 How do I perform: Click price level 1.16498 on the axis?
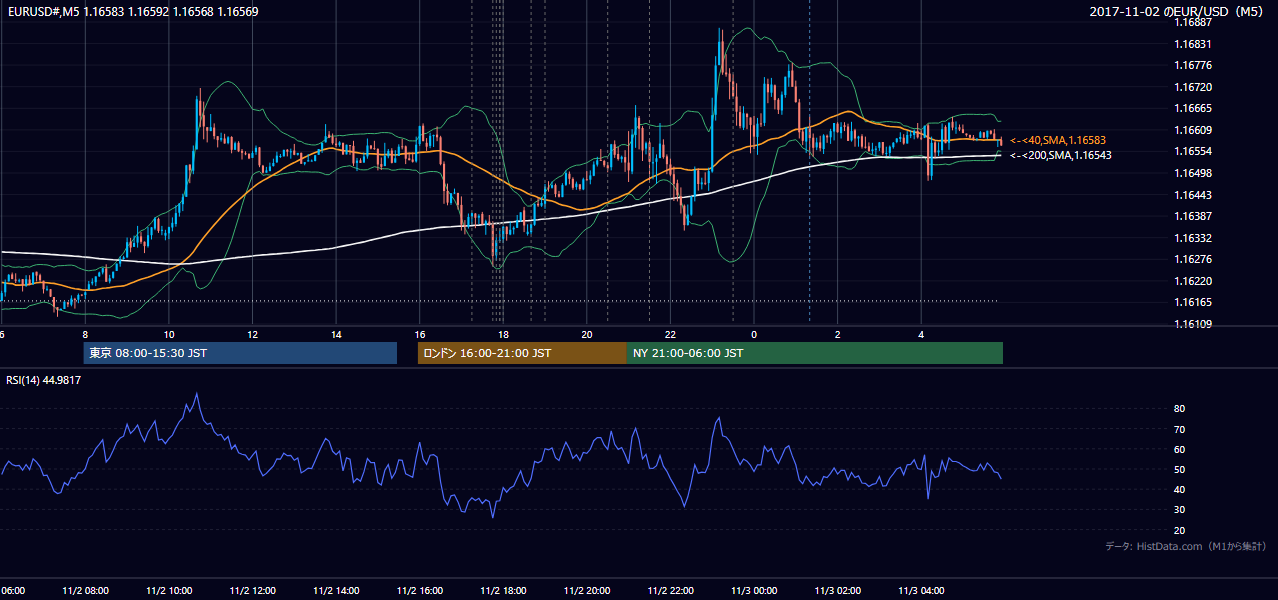(x=1193, y=174)
